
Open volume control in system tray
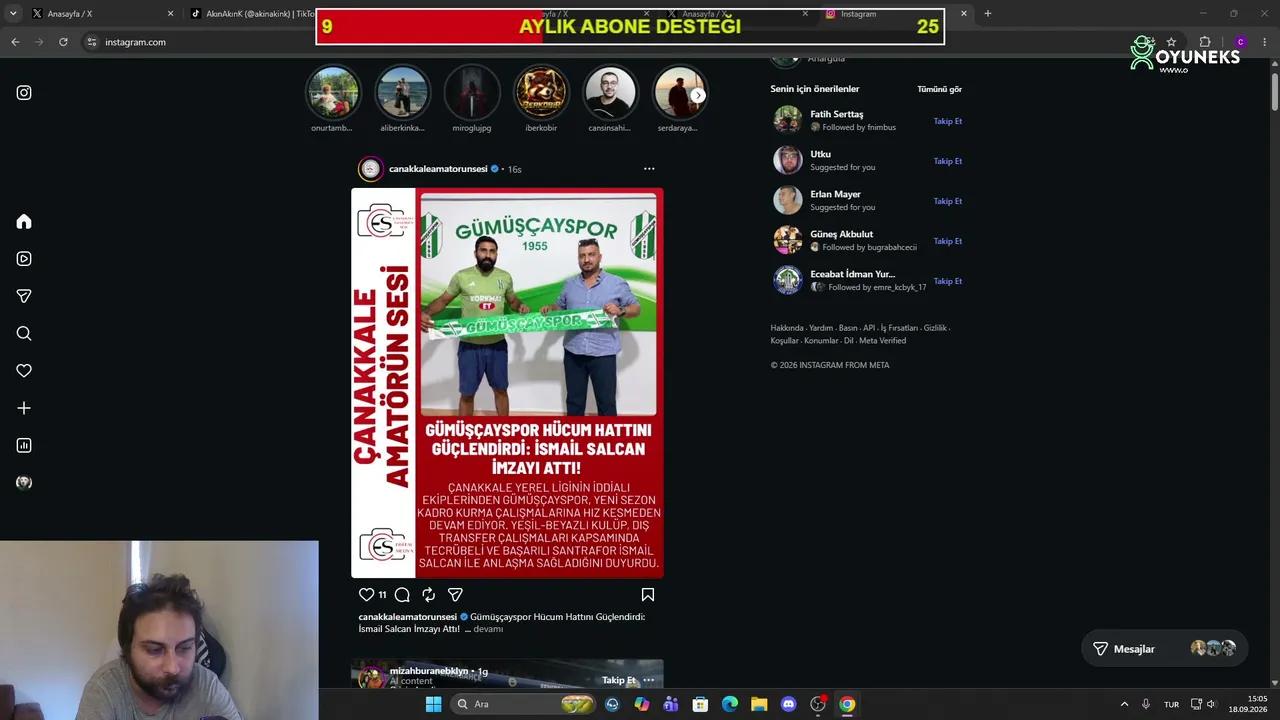point(1212,704)
